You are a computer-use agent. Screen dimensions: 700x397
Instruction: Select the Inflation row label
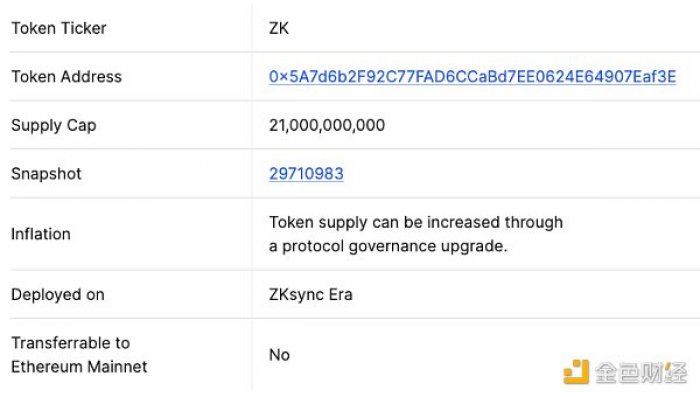click(x=41, y=234)
